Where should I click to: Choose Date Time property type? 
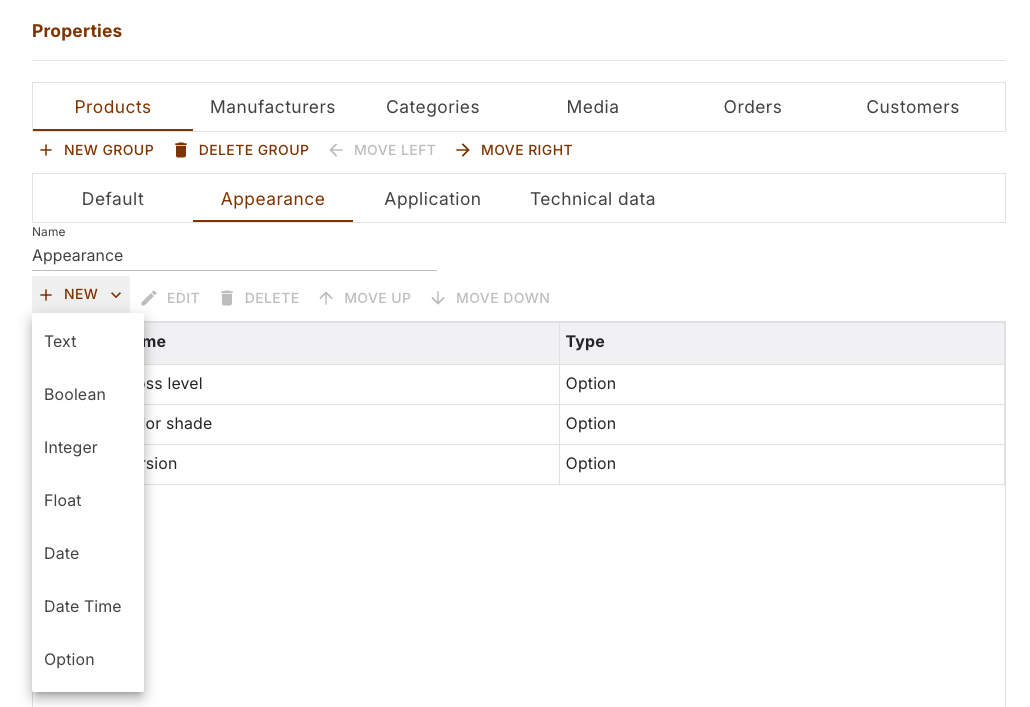click(88, 606)
